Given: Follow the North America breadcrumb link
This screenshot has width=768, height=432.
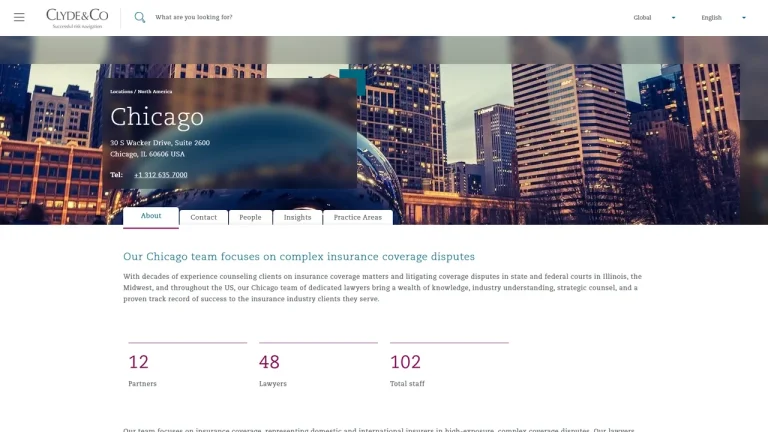Looking at the screenshot, I should 155,92.
